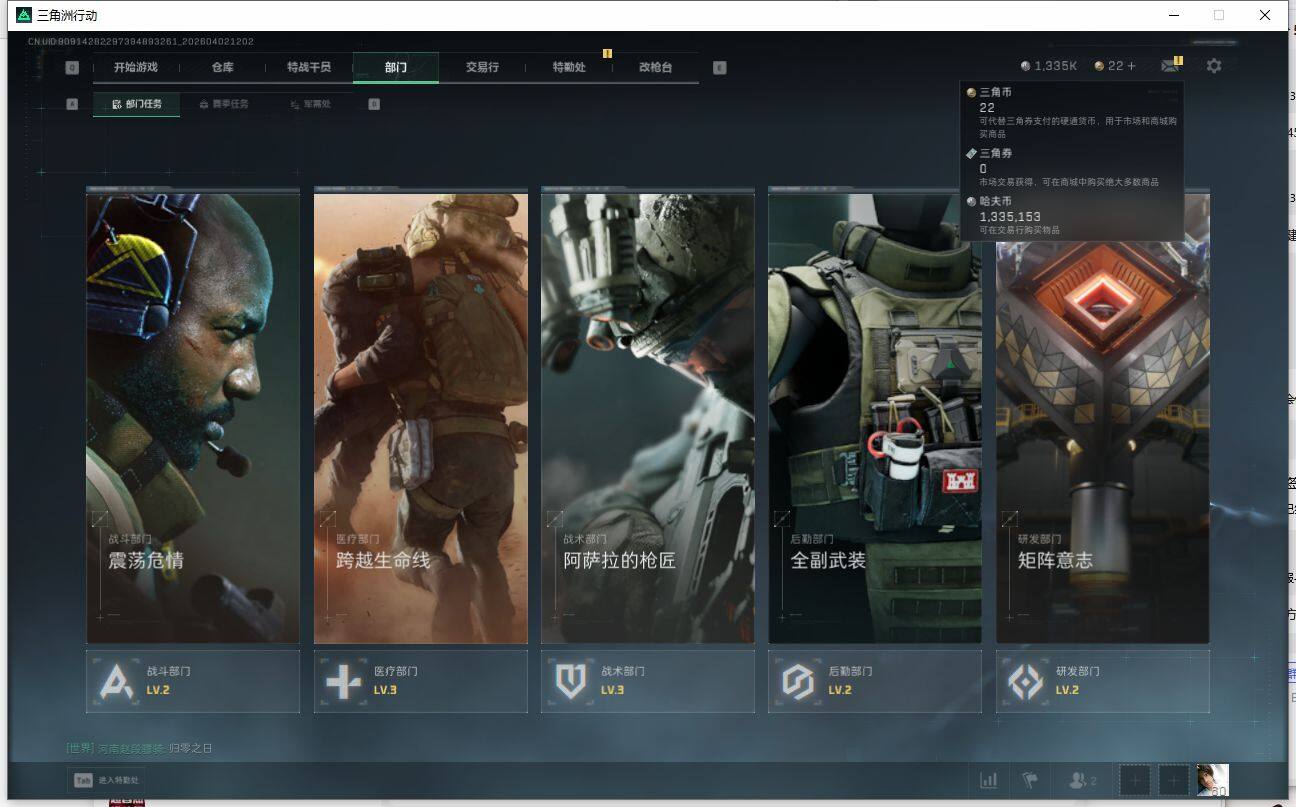
Task: Go to the 改枪台 tab
Action: [x=655, y=67]
